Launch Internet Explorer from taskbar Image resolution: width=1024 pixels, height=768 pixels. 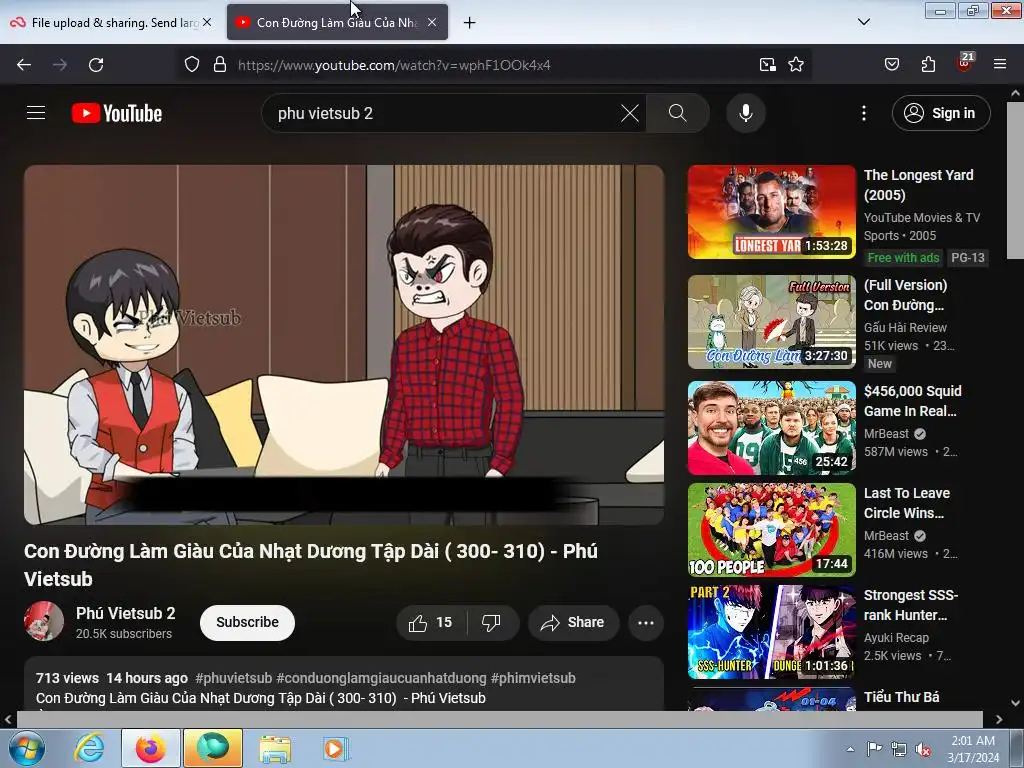[89, 748]
